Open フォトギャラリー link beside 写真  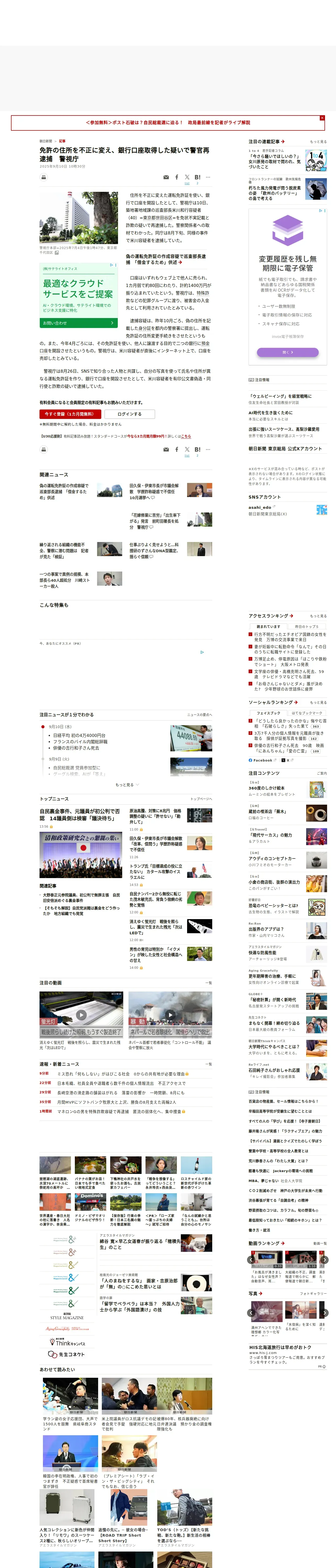coord(313,1294)
